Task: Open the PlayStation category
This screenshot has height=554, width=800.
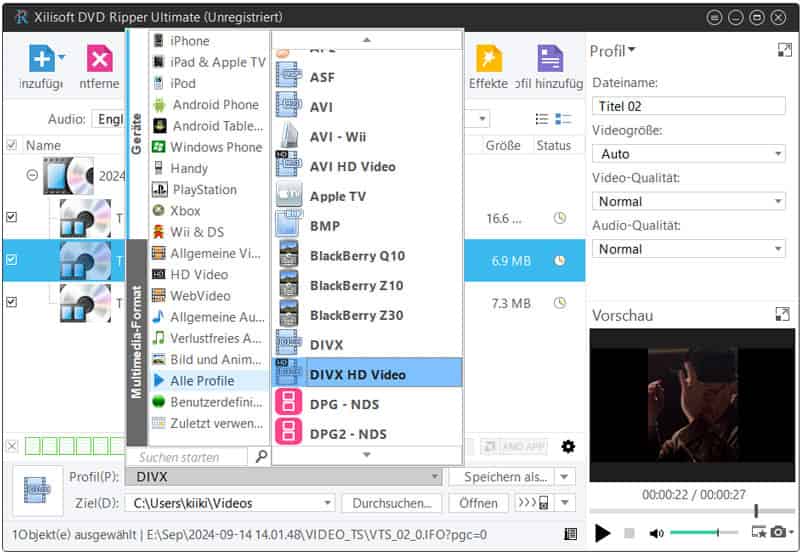Action: (x=209, y=190)
